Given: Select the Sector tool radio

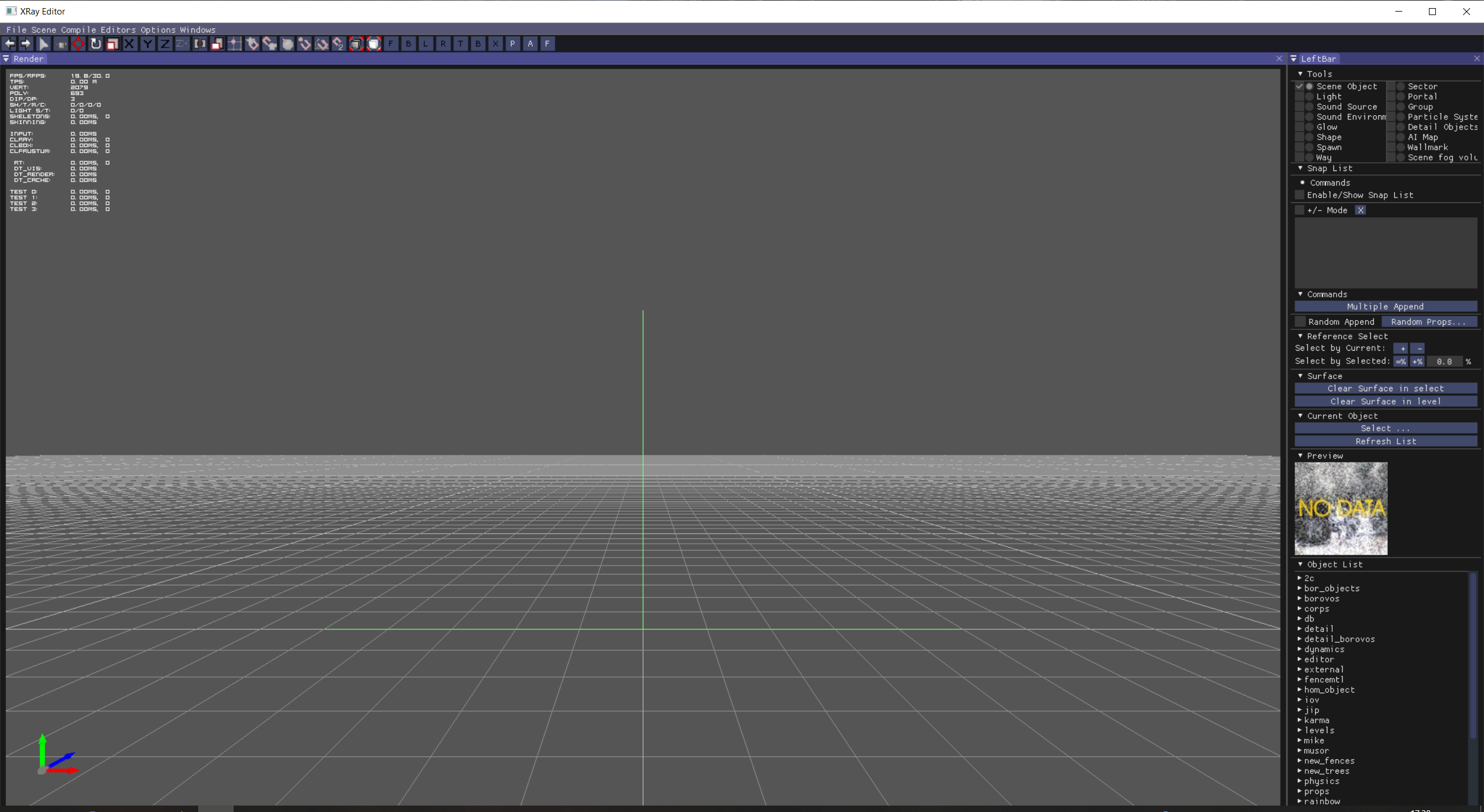Looking at the screenshot, I should (x=1401, y=86).
